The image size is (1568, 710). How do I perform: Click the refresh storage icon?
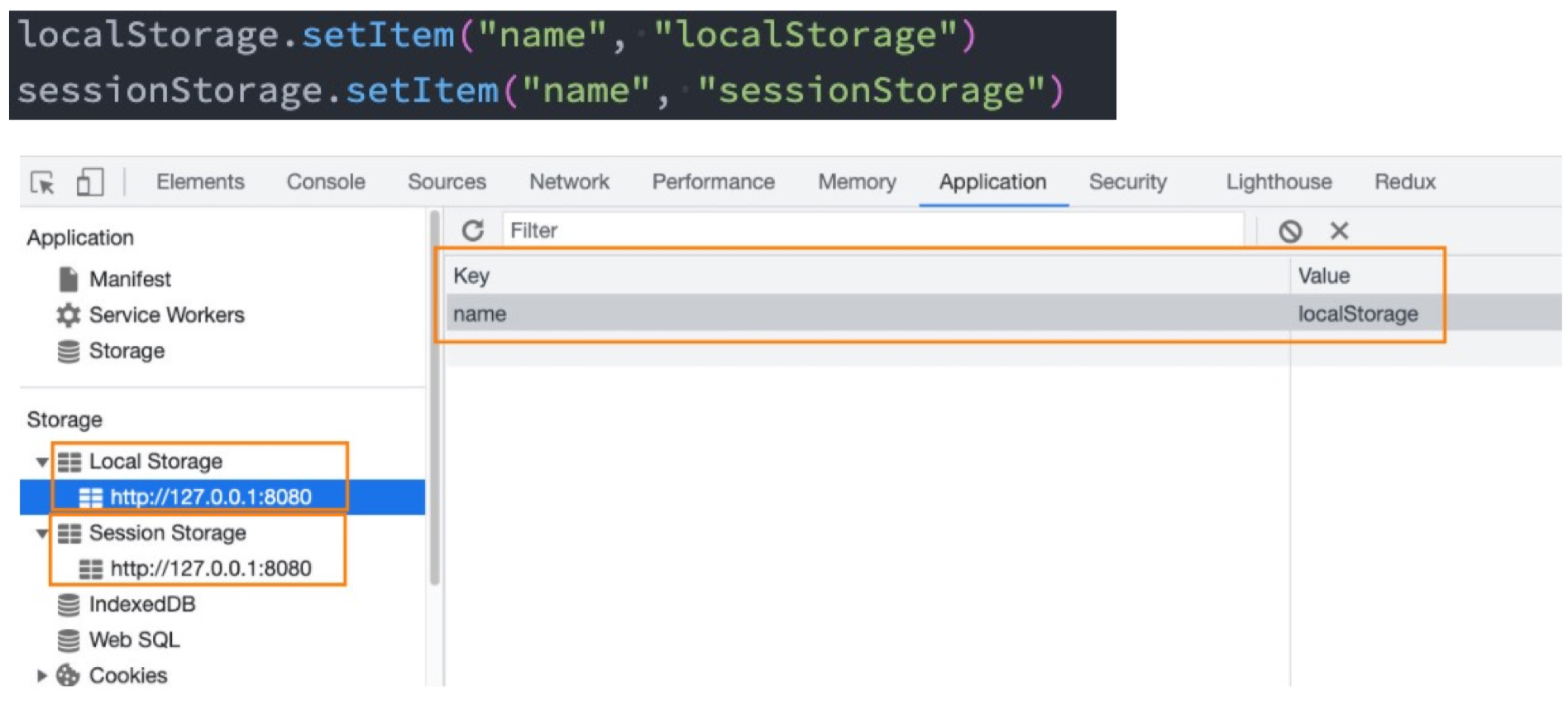[x=472, y=231]
